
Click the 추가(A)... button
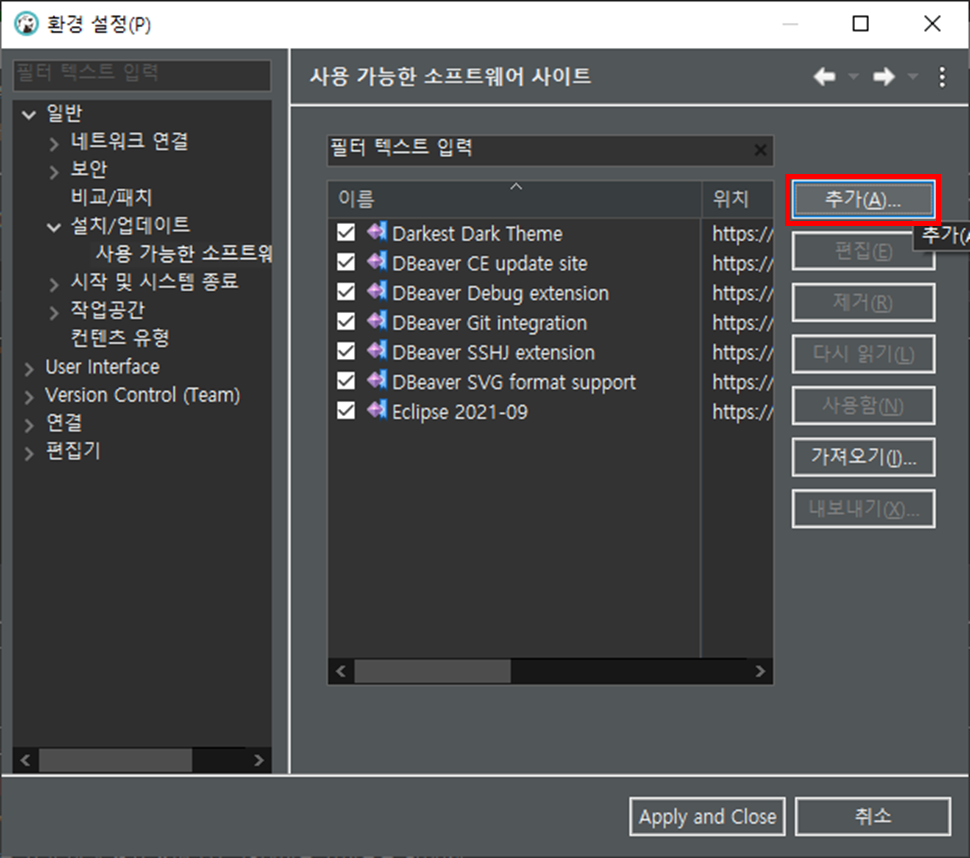coord(863,199)
